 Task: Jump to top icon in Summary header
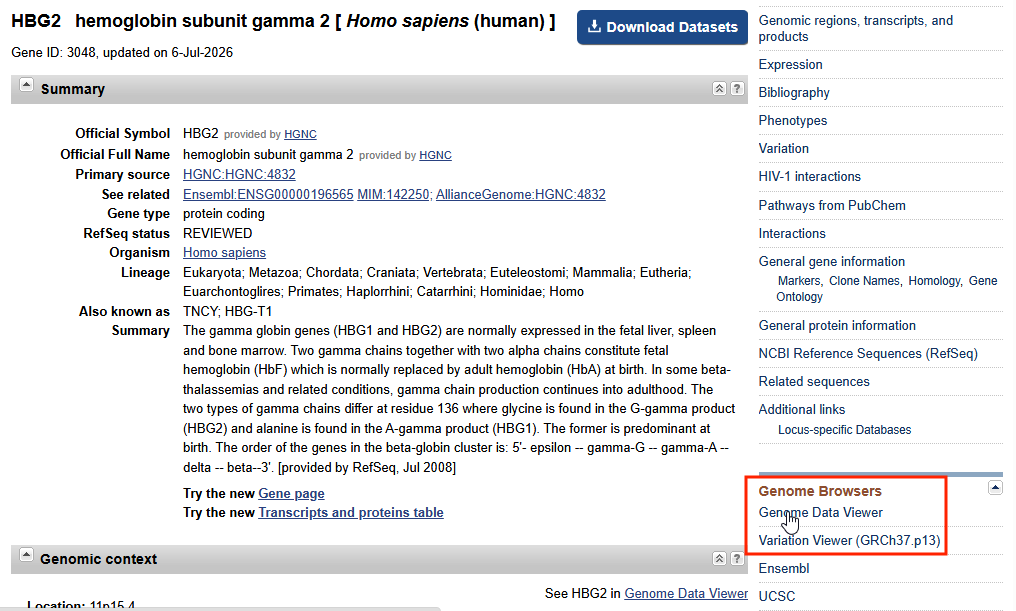click(719, 89)
